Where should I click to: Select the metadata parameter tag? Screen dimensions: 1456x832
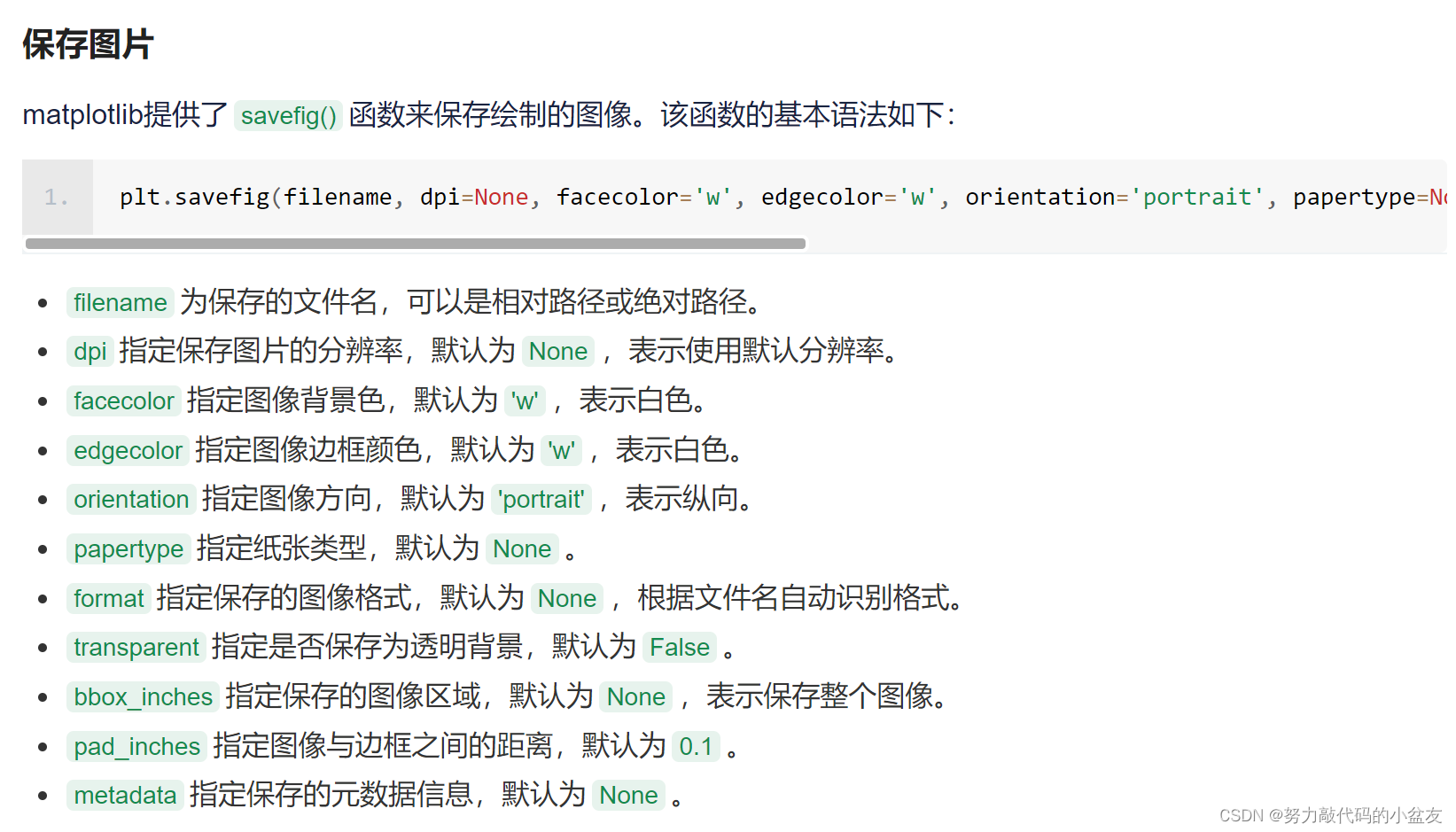tap(124, 795)
